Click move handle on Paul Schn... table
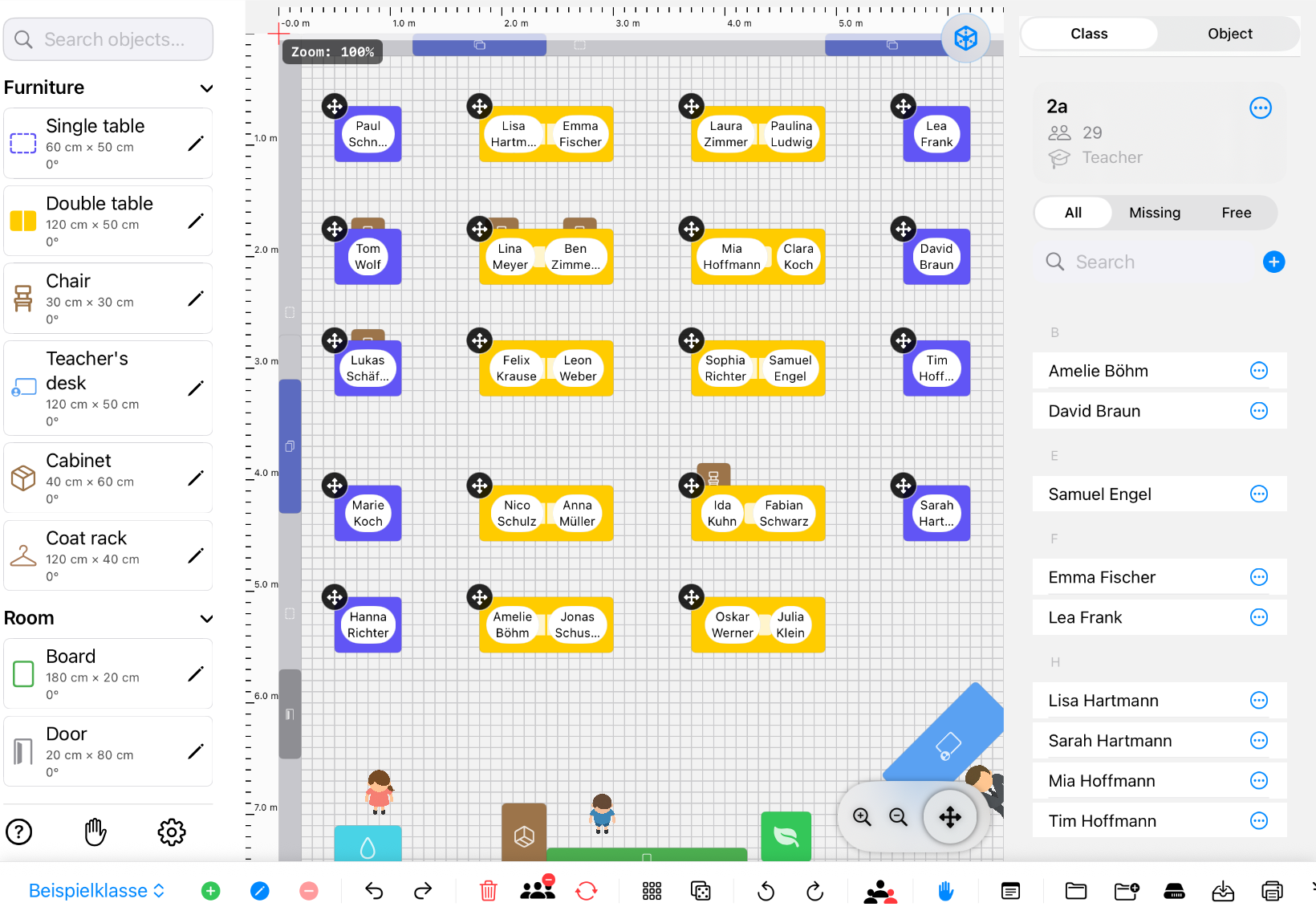This screenshot has height=915, width=1316. (x=335, y=106)
